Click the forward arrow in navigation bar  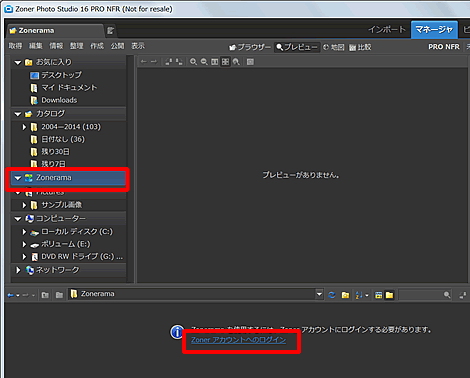click(26, 295)
